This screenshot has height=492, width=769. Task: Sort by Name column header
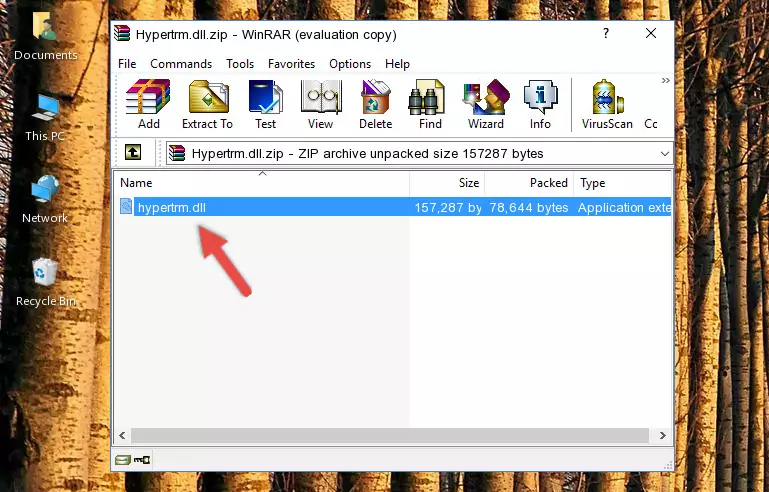(x=262, y=183)
